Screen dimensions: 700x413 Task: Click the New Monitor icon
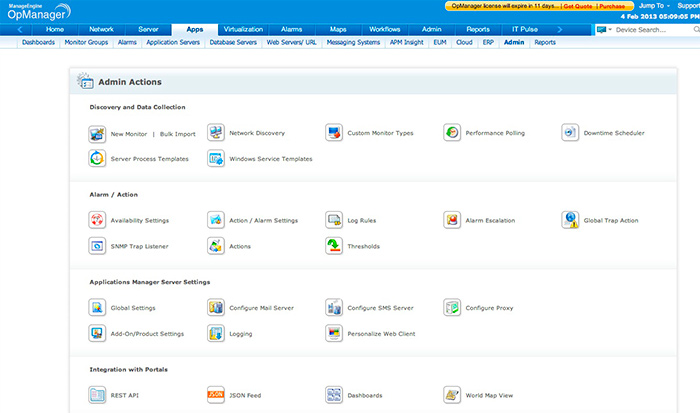[97, 133]
